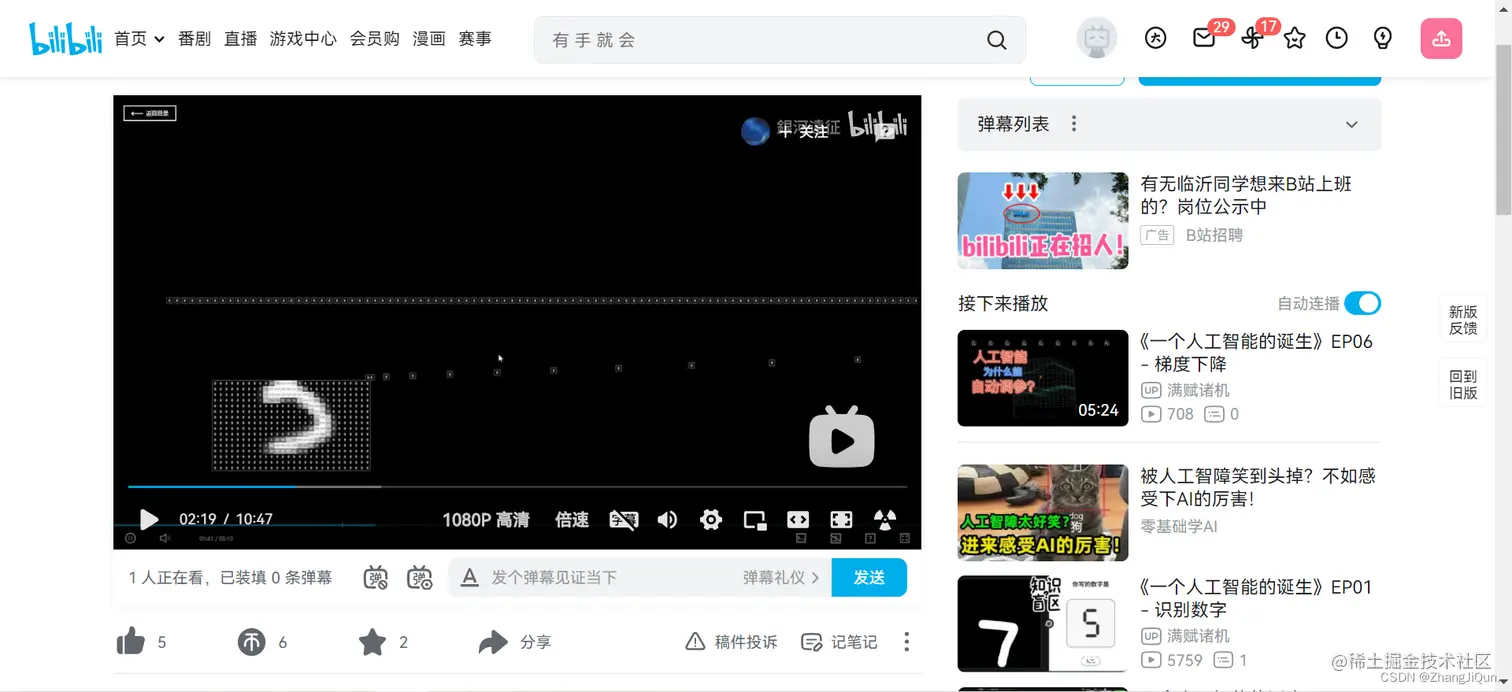Open the dynamics pinwheel icon with 17
Screen dimensions: 1512x692
click(1251, 39)
